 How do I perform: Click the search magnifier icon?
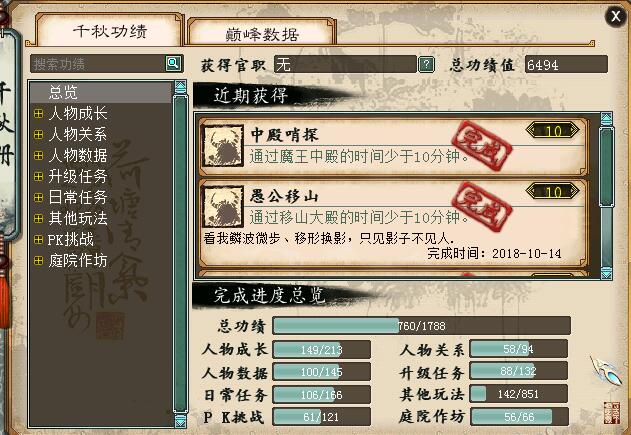click(x=173, y=63)
